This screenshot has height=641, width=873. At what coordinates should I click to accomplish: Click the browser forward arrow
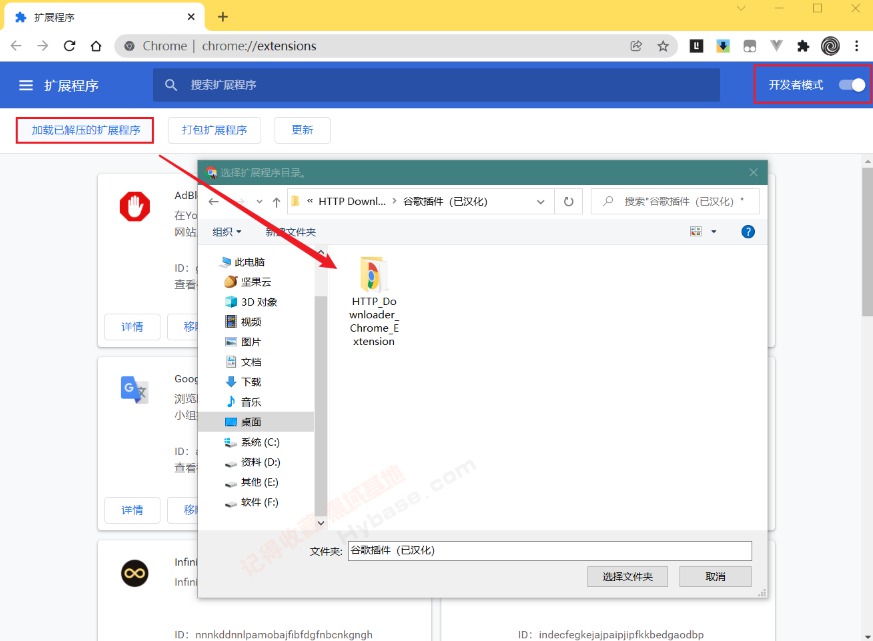(x=43, y=46)
